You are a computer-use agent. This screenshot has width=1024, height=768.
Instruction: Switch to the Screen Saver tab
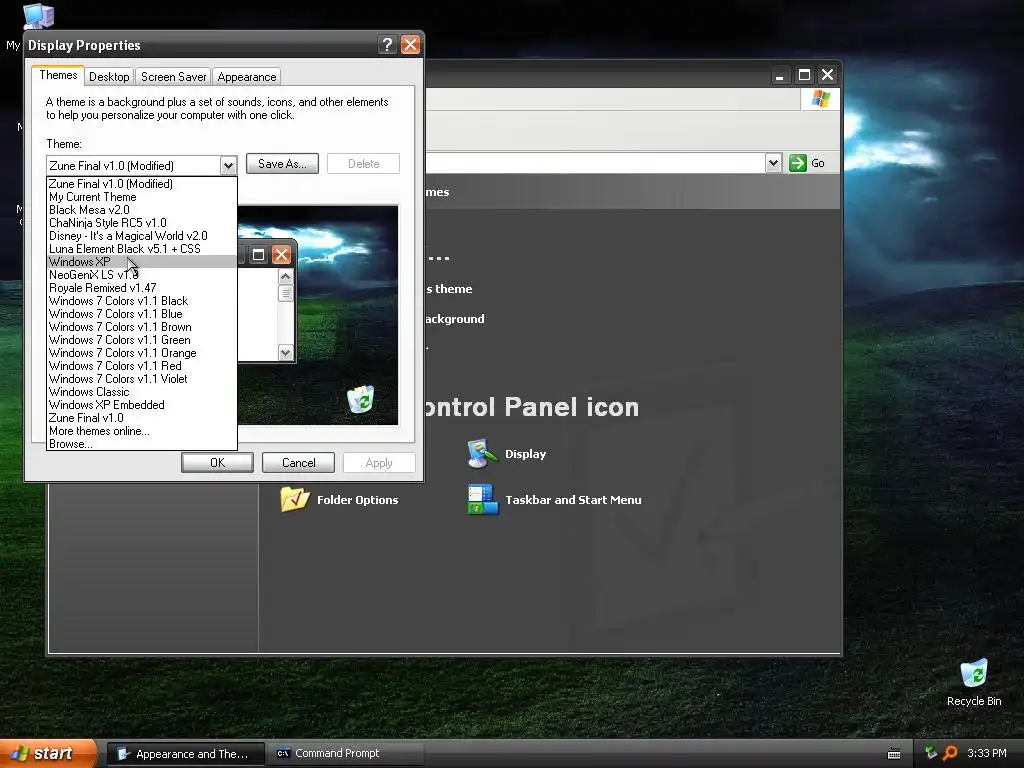click(x=174, y=76)
